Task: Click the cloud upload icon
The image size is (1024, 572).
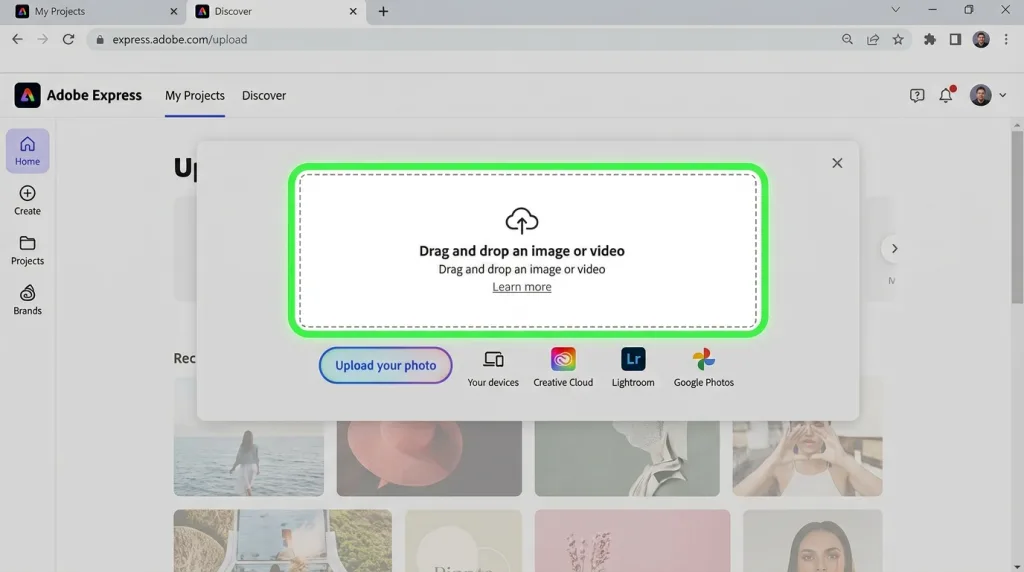Action: [x=522, y=221]
